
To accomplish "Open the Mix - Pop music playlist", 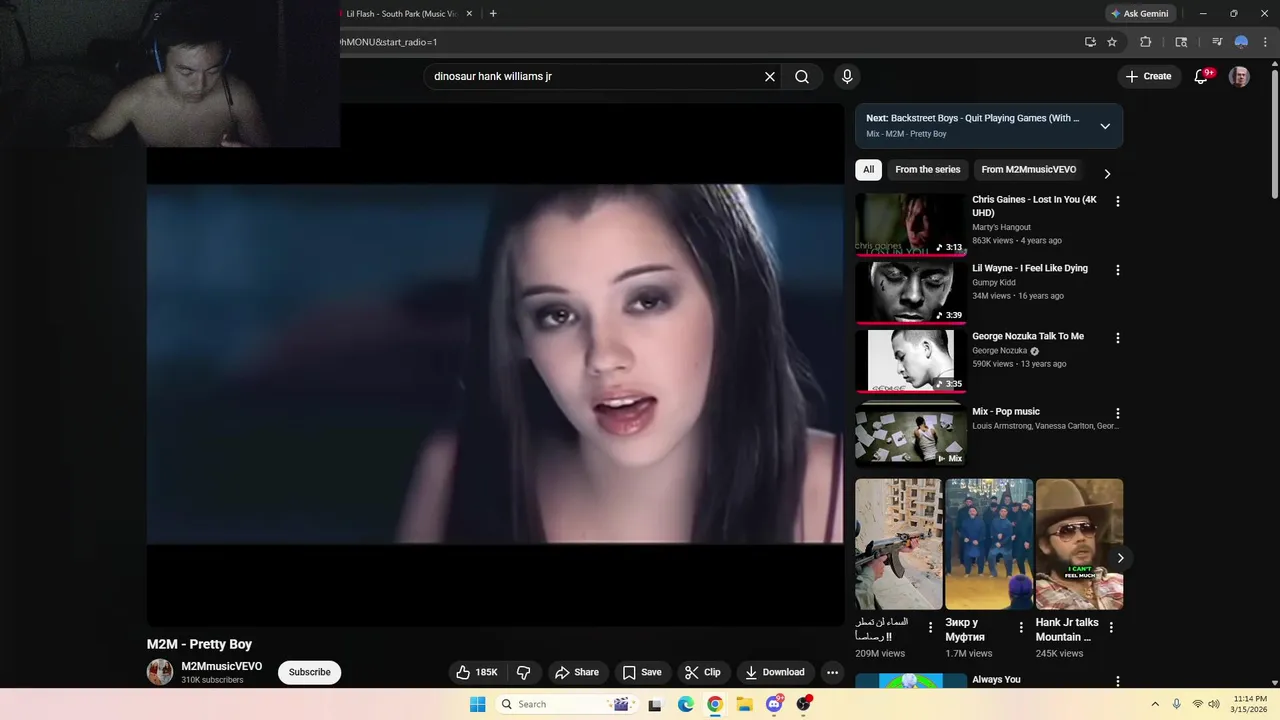I will (910, 435).
